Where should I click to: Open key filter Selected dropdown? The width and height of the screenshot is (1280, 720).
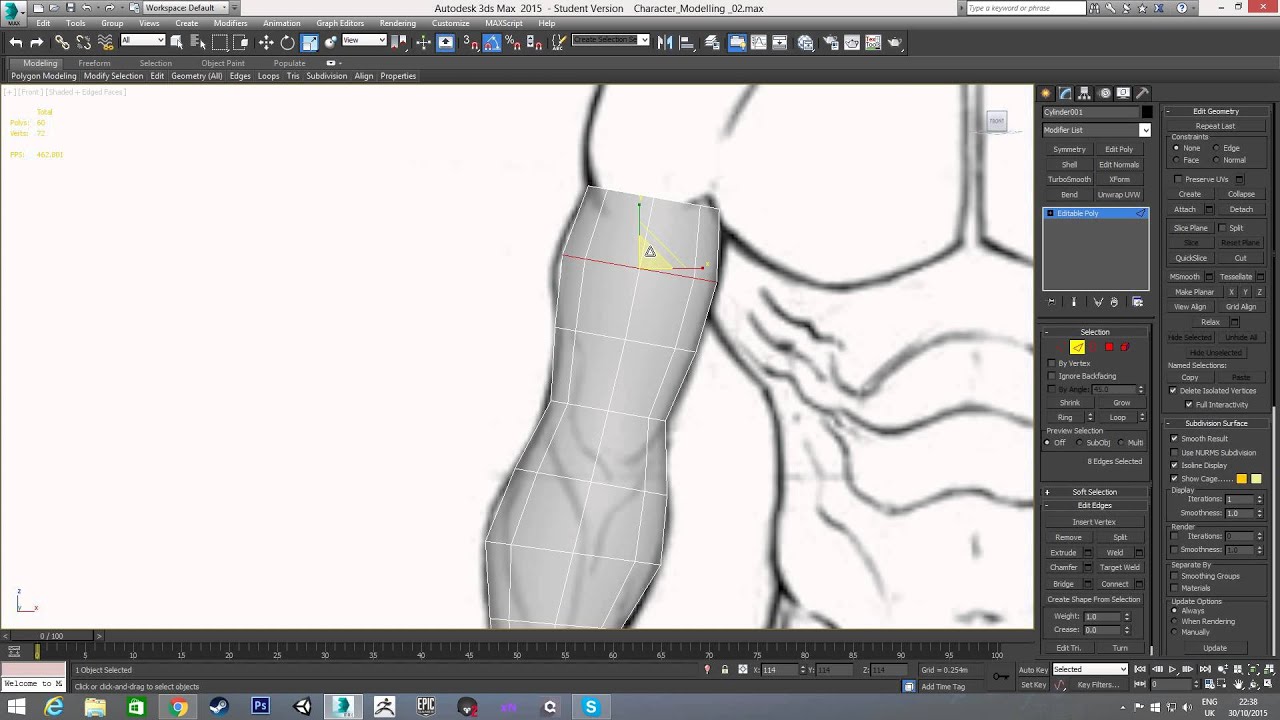pyautogui.click(x=1090, y=669)
